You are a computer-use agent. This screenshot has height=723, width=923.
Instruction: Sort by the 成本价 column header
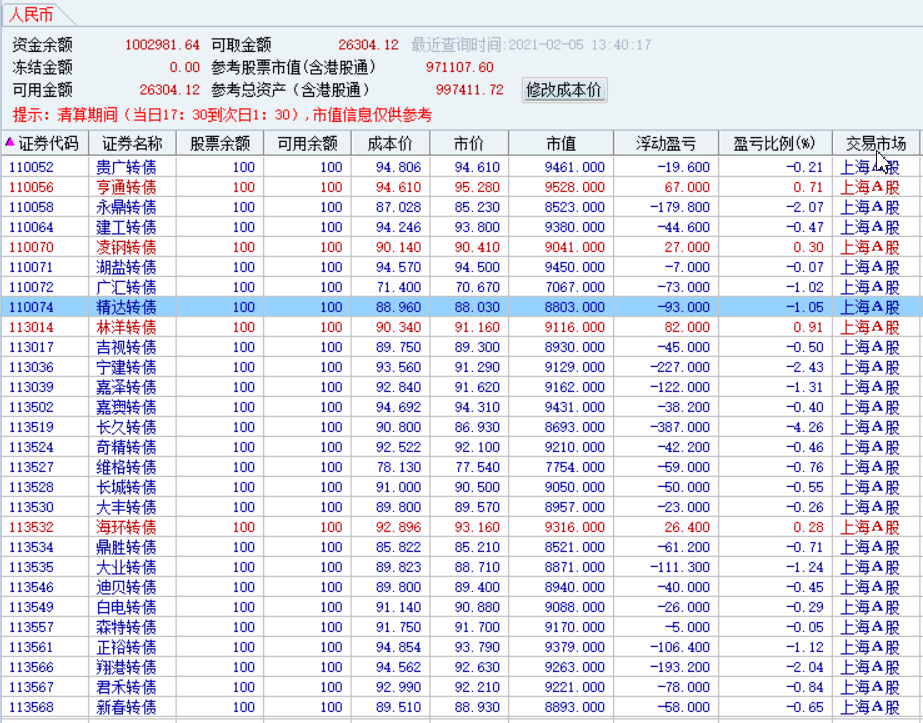click(390, 143)
